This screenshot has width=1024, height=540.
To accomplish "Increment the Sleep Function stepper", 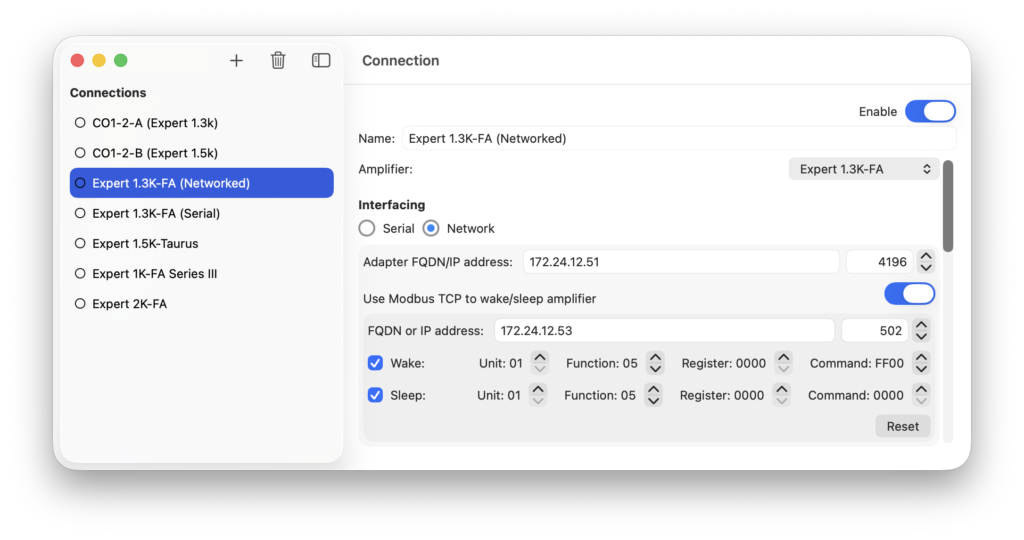I will pos(653,389).
